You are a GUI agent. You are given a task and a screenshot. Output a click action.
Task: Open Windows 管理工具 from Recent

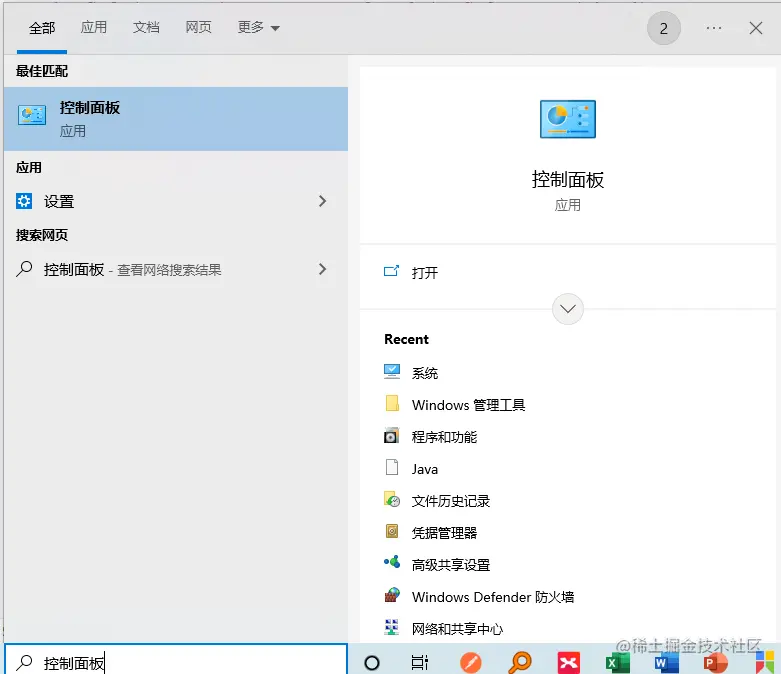[x=468, y=405]
